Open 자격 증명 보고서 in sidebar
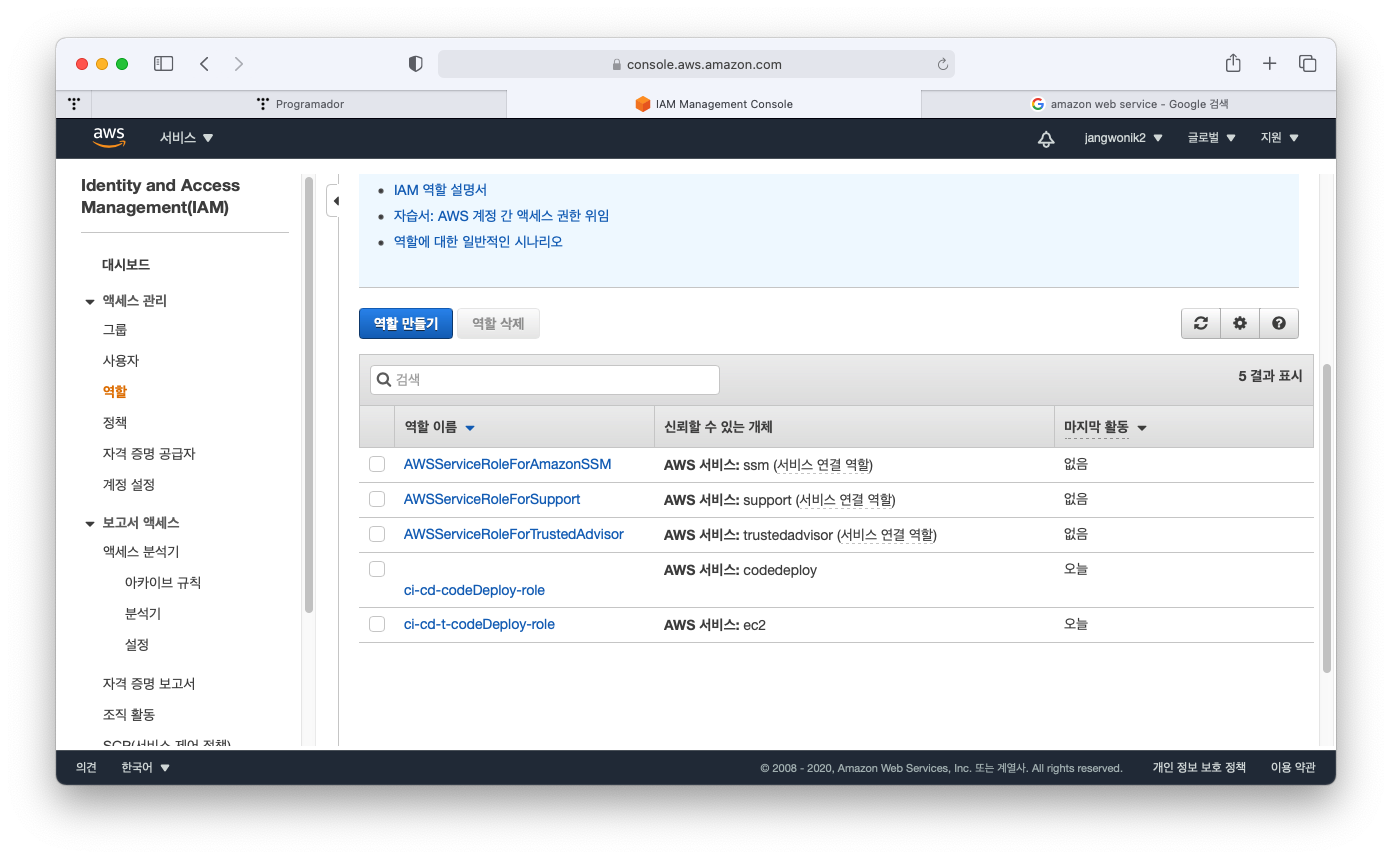 pyautogui.click(x=149, y=684)
